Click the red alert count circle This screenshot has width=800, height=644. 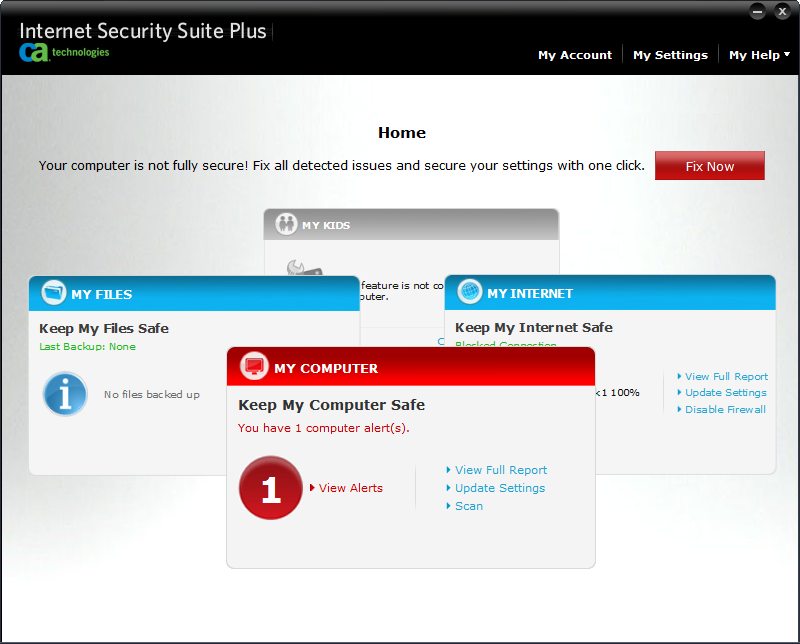click(x=271, y=488)
